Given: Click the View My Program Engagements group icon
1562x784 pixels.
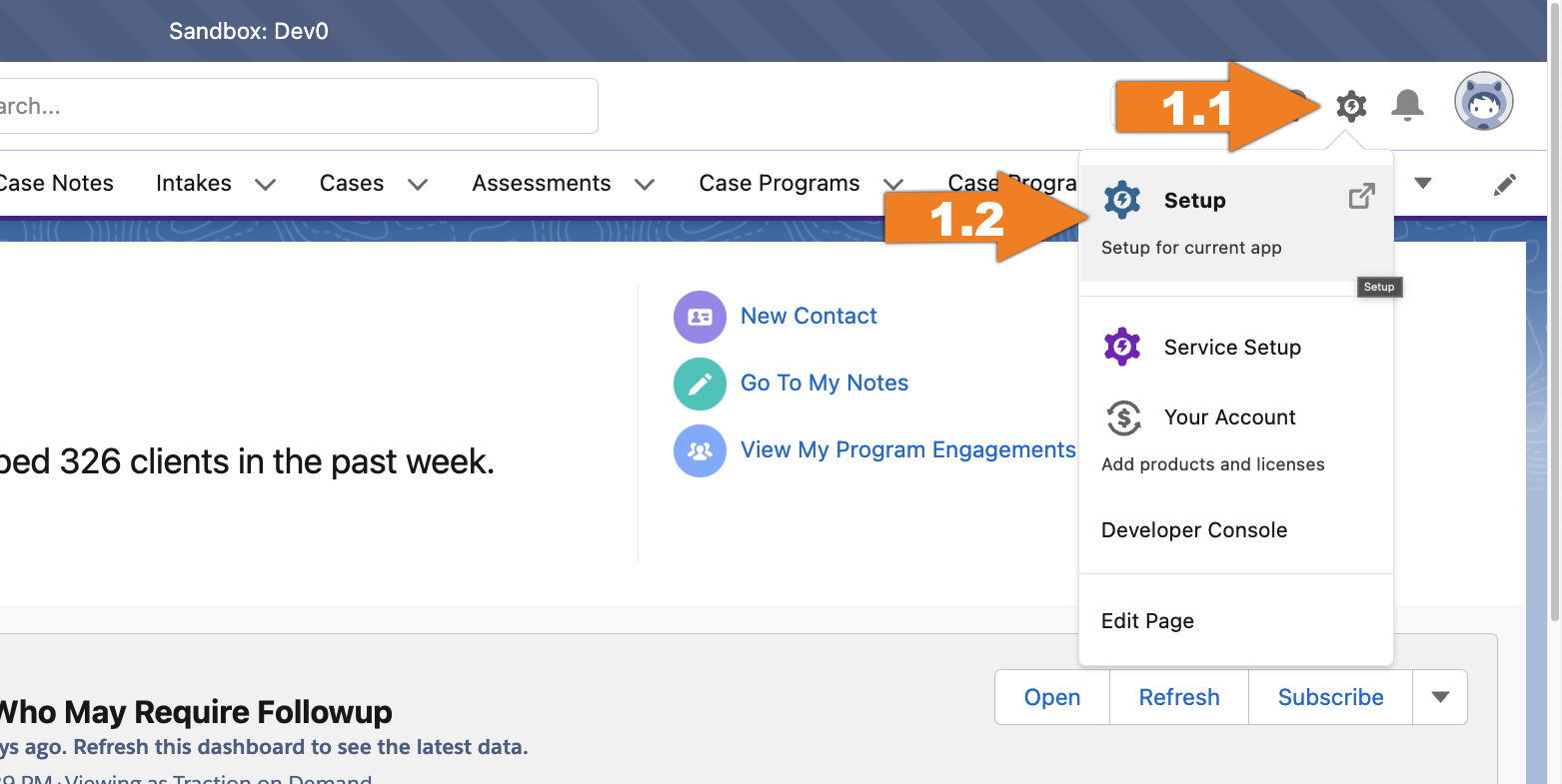Looking at the screenshot, I should [x=700, y=450].
